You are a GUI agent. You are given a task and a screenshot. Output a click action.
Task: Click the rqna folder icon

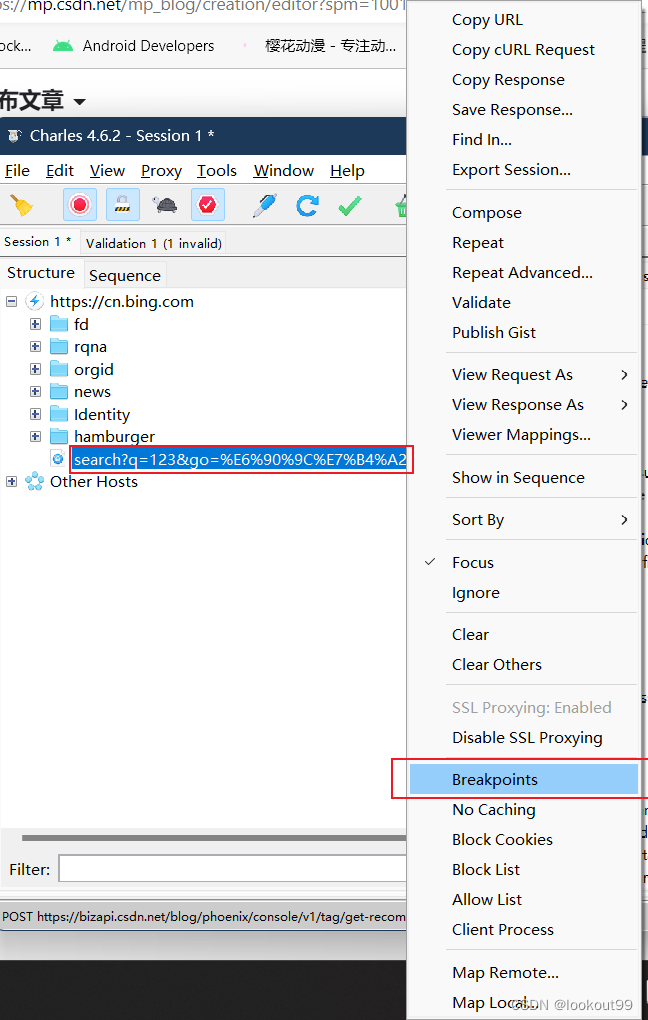click(x=59, y=346)
